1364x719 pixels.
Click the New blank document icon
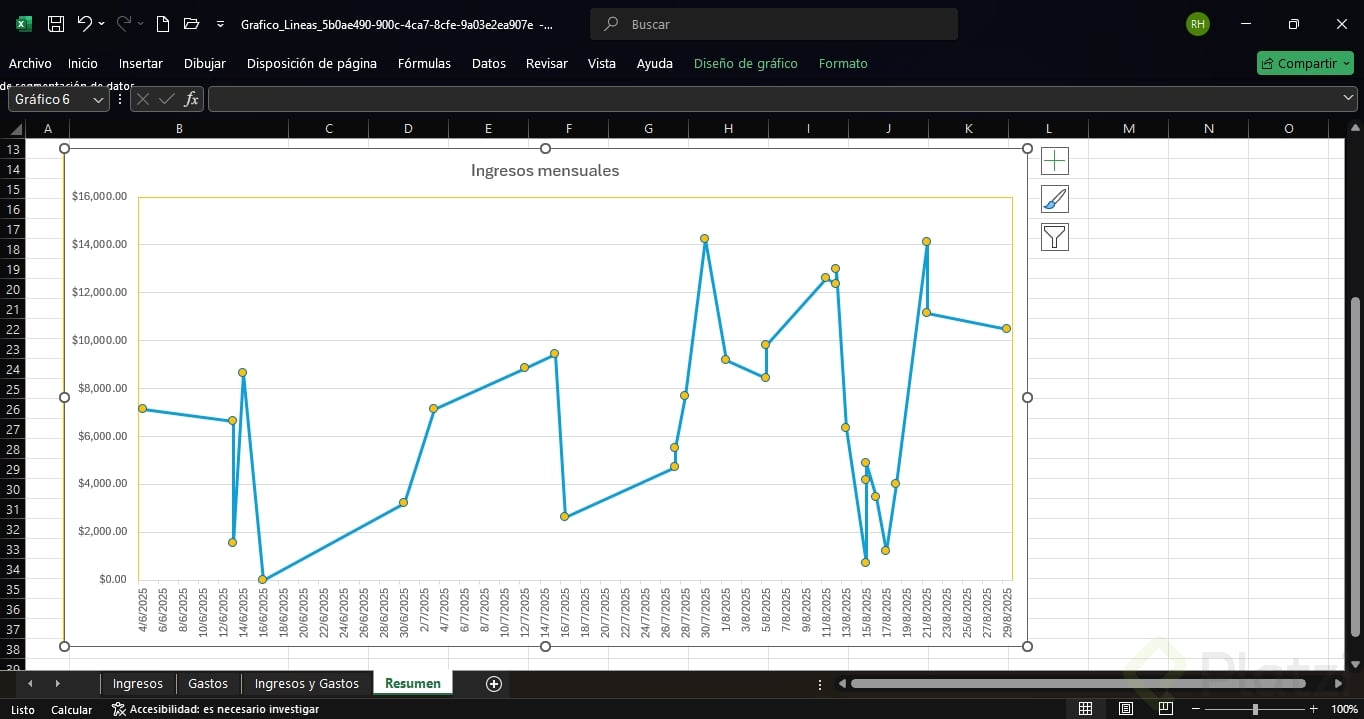pos(164,24)
